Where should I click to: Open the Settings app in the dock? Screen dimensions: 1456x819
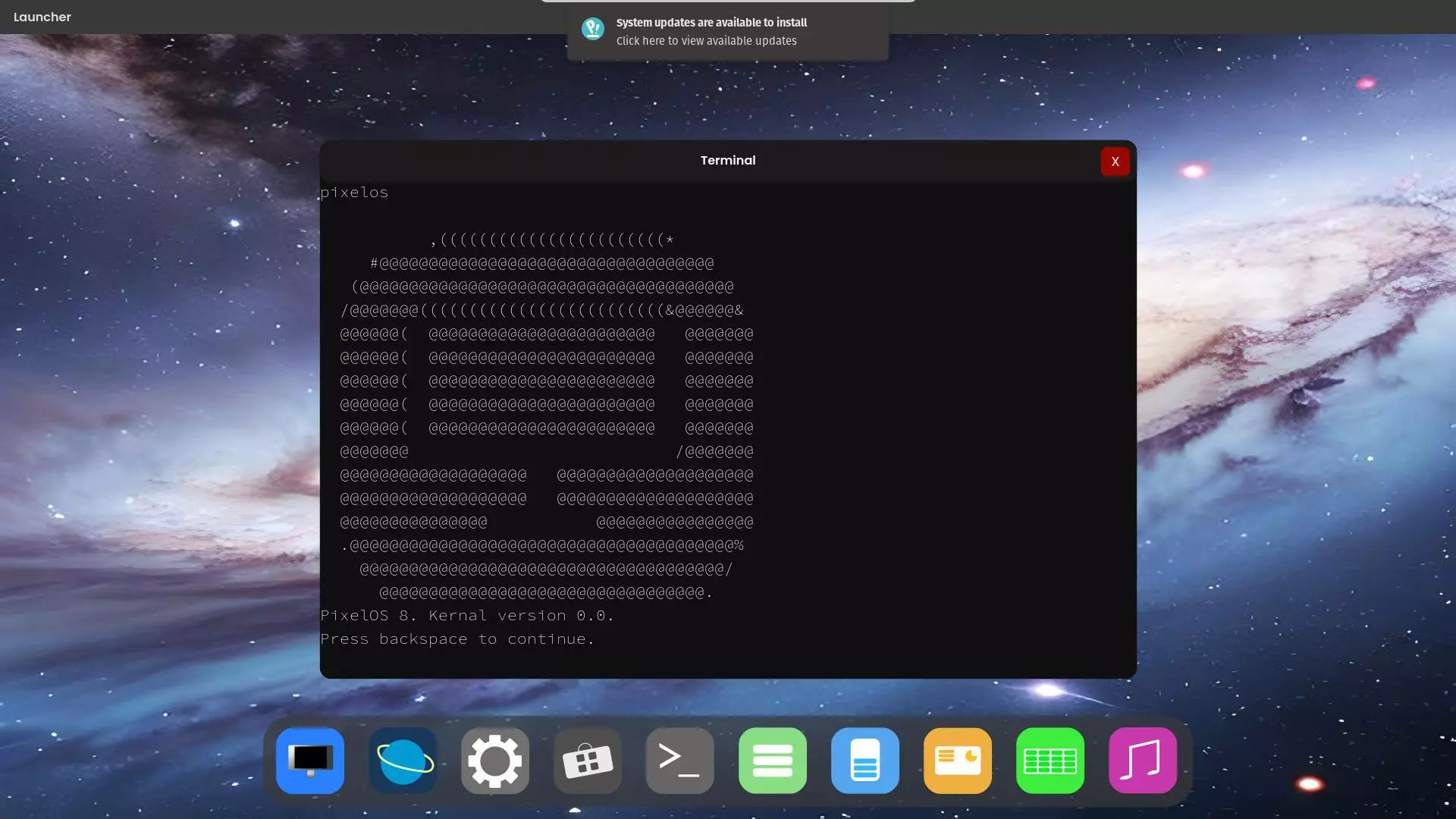[x=494, y=761]
